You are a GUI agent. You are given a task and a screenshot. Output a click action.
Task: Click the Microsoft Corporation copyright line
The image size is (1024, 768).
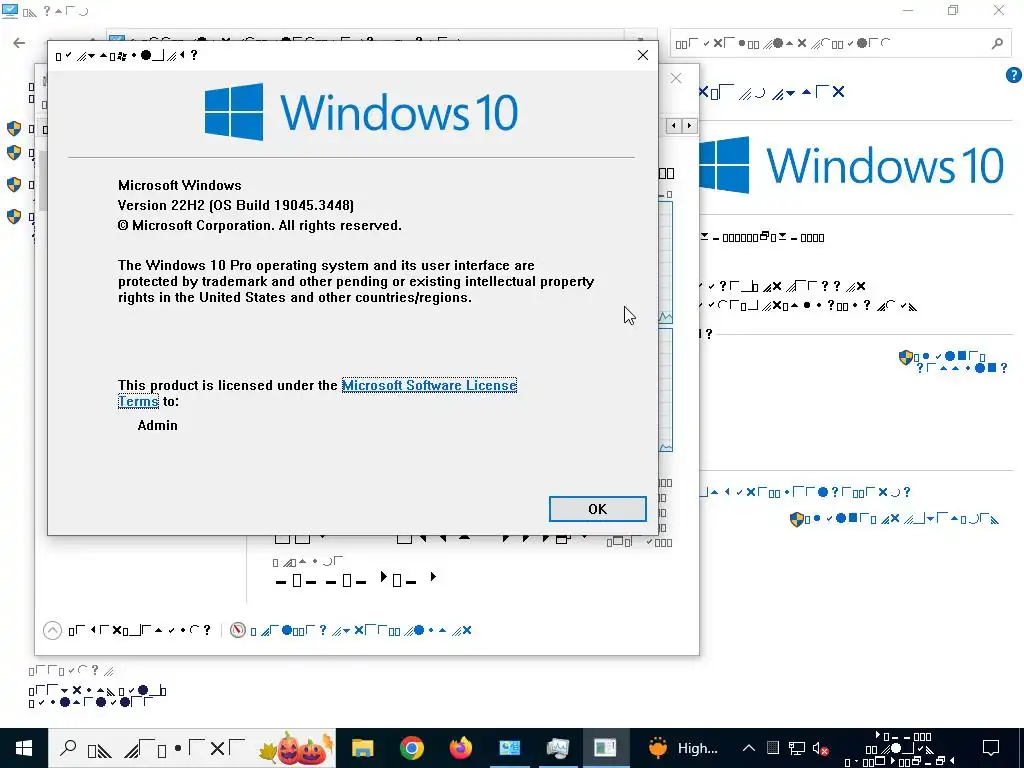click(260, 225)
